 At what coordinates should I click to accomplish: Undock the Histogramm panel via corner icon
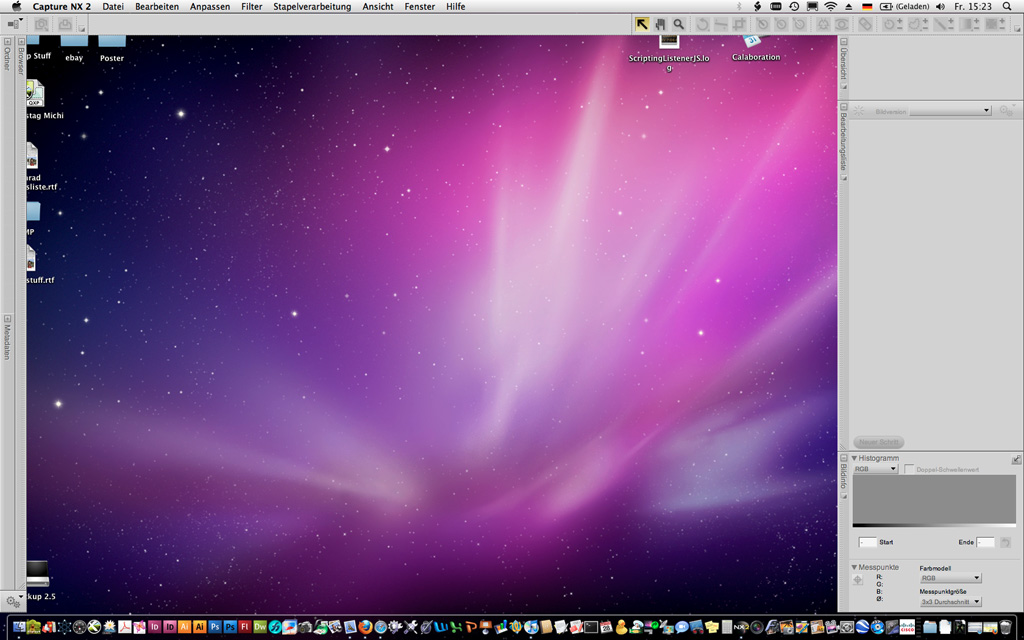1016,459
